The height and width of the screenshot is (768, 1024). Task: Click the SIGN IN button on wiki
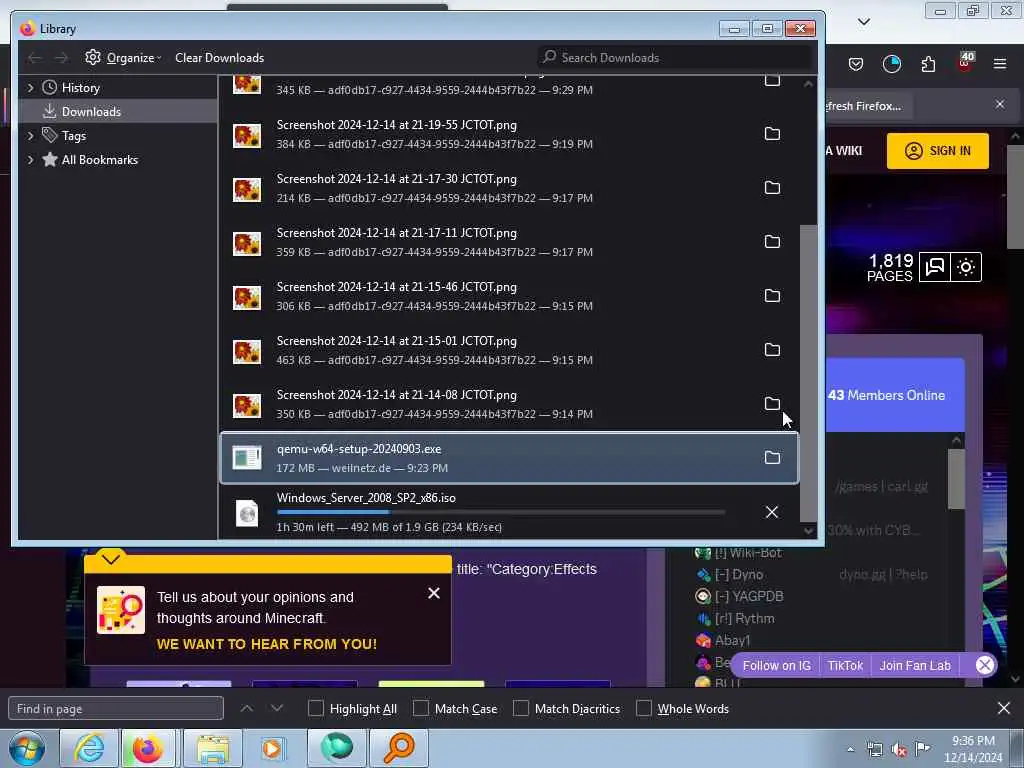[x=937, y=151]
